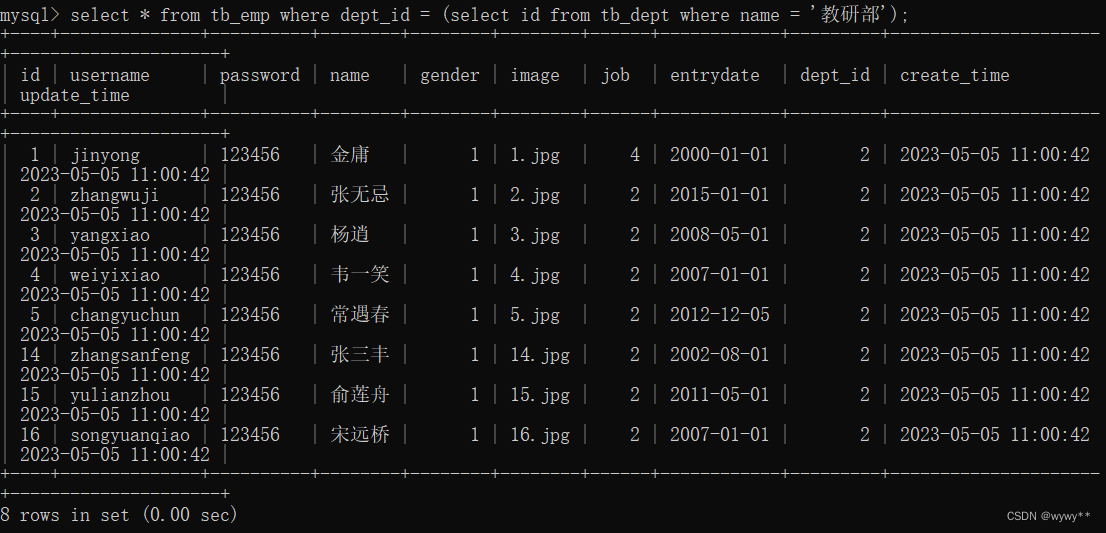Screen dimensions: 1106x533
Task: Click password '123456' in zhangwuji row
Action: coord(250,195)
